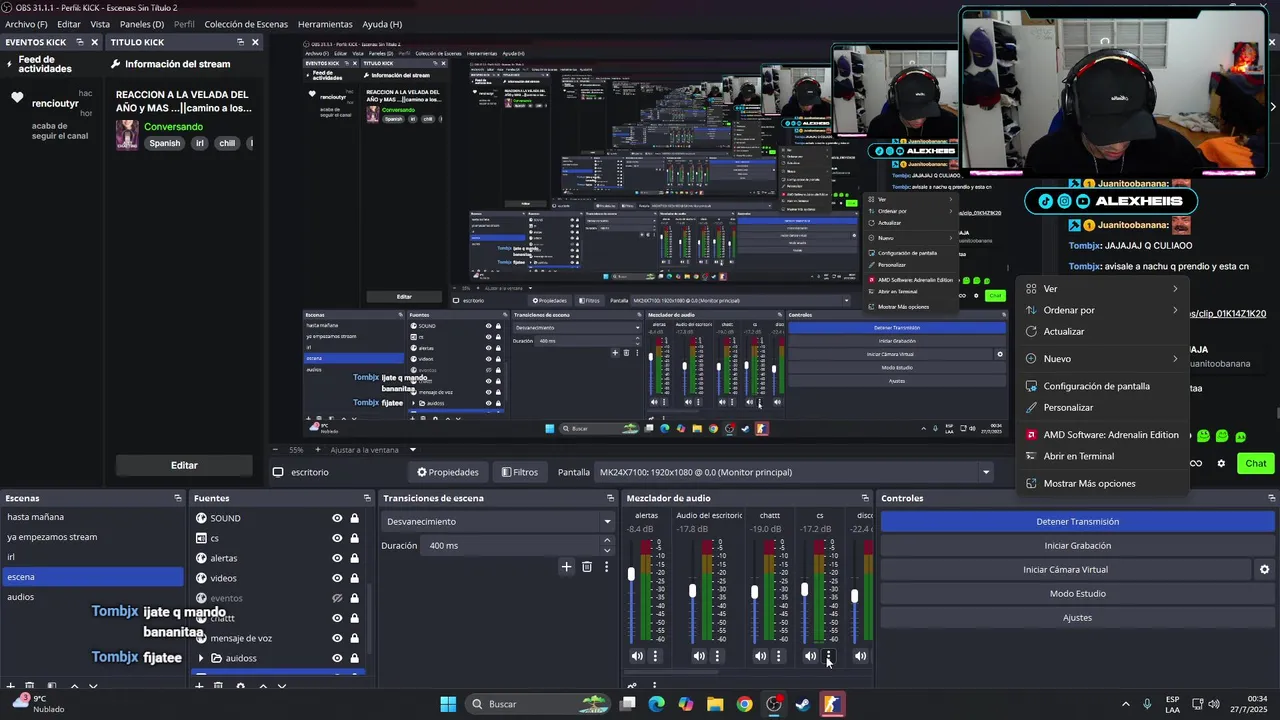Expand Nuevo submenu in context menu
This screenshot has height=720, width=1280.
1102,359
